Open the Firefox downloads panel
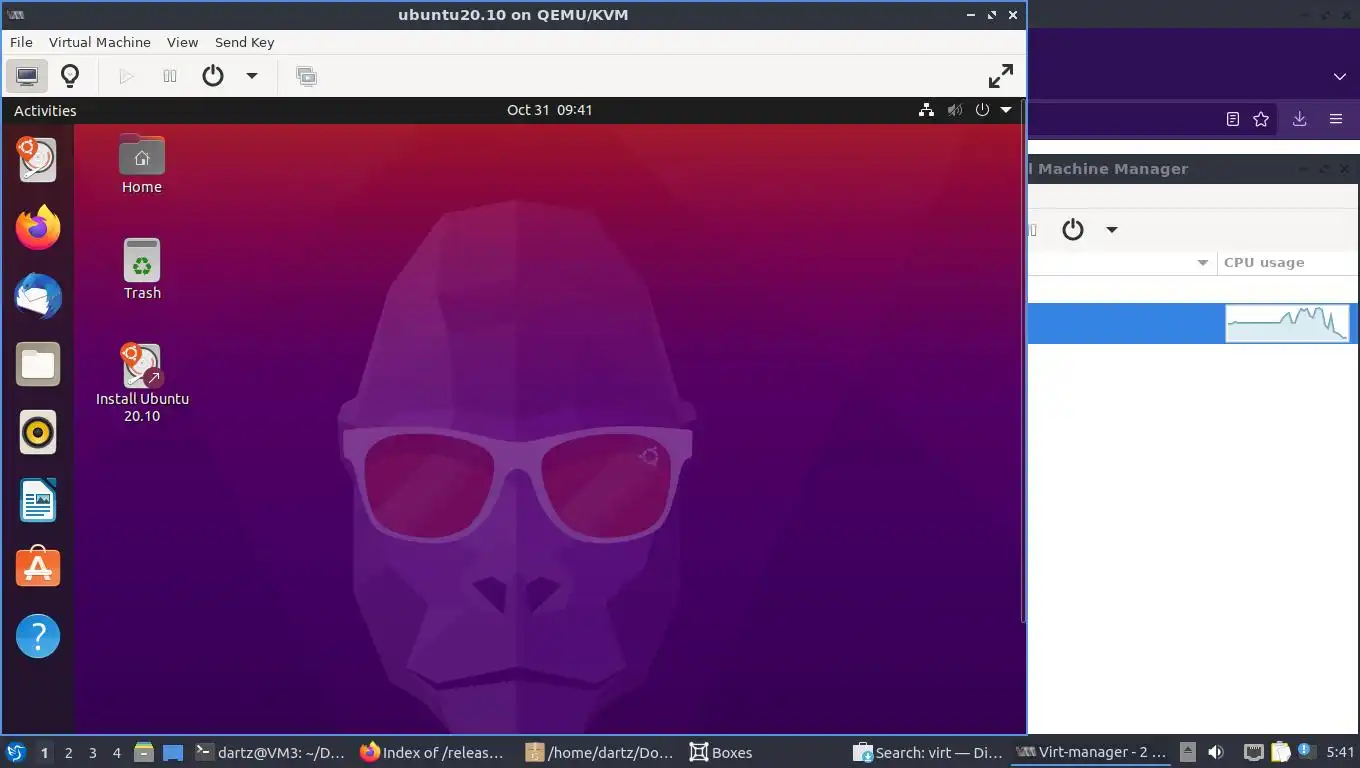Image resolution: width=1360 pixels, height=768 pixels. click(1299, 119)
